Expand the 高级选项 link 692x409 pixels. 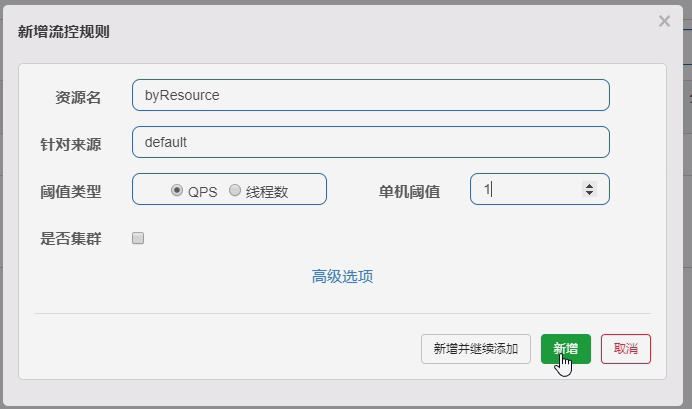tap(342, 276)
